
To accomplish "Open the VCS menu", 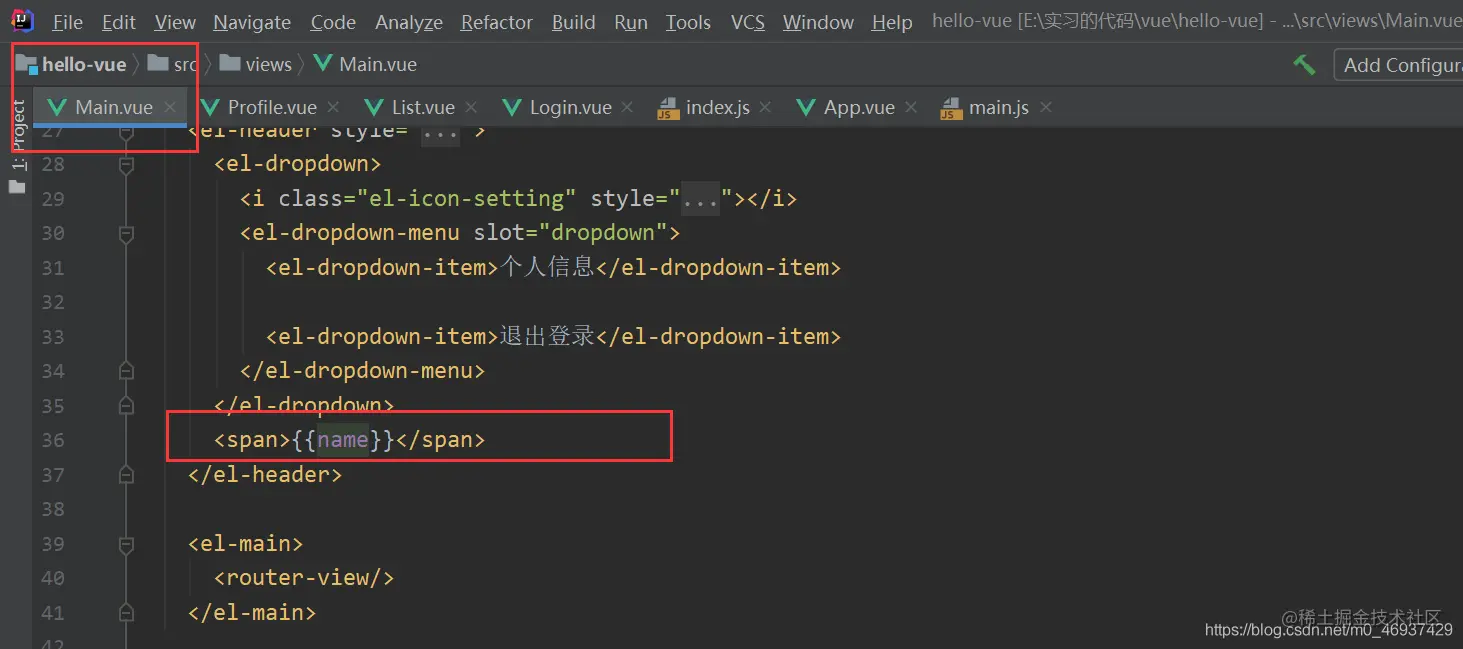I will pos(747,22).
